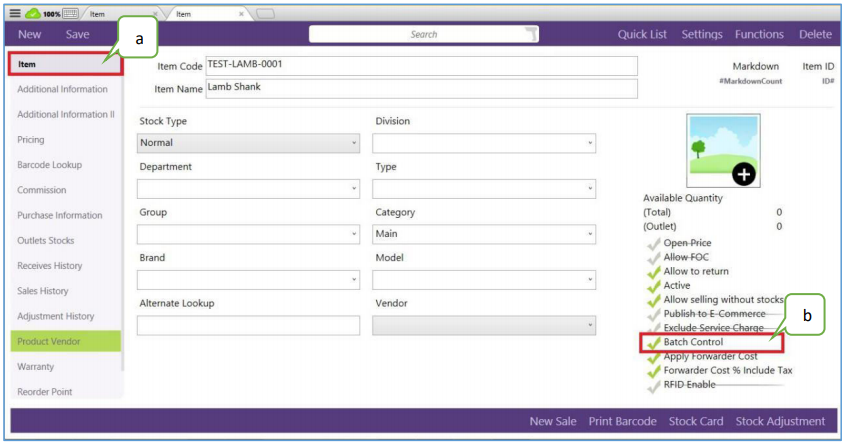Click Print Barcode
The height and width of the screenshot is (444, 847).
pos(622,421)
